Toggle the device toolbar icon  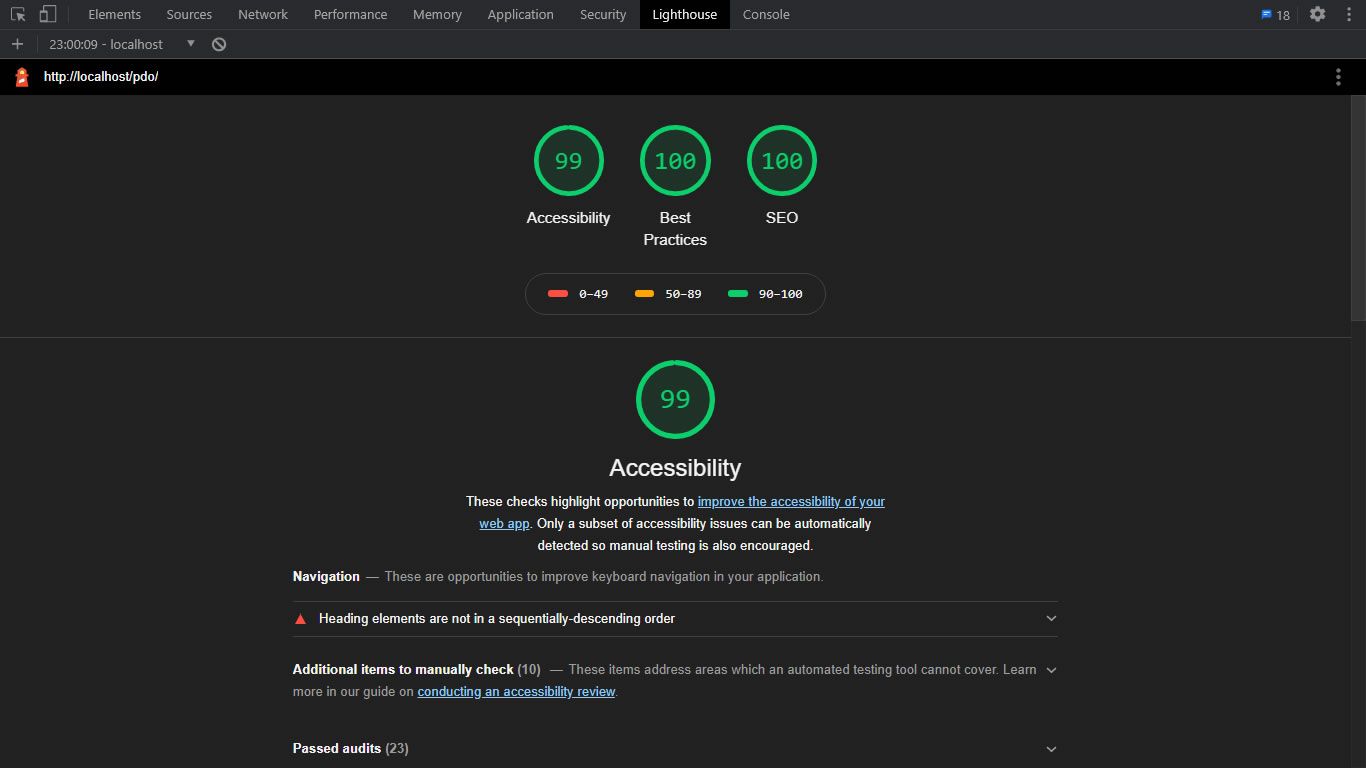coord(48,14)
